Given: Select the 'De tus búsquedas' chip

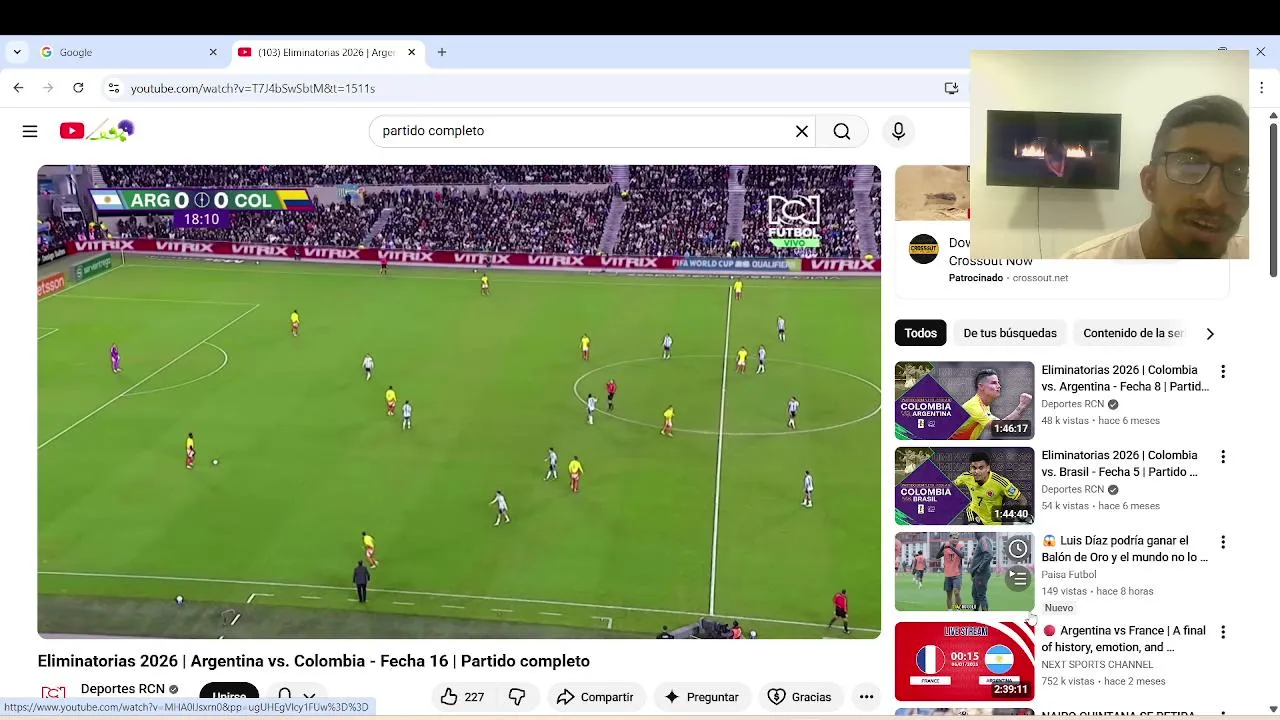Looking at the screenshot, I should click(1010, 333).
